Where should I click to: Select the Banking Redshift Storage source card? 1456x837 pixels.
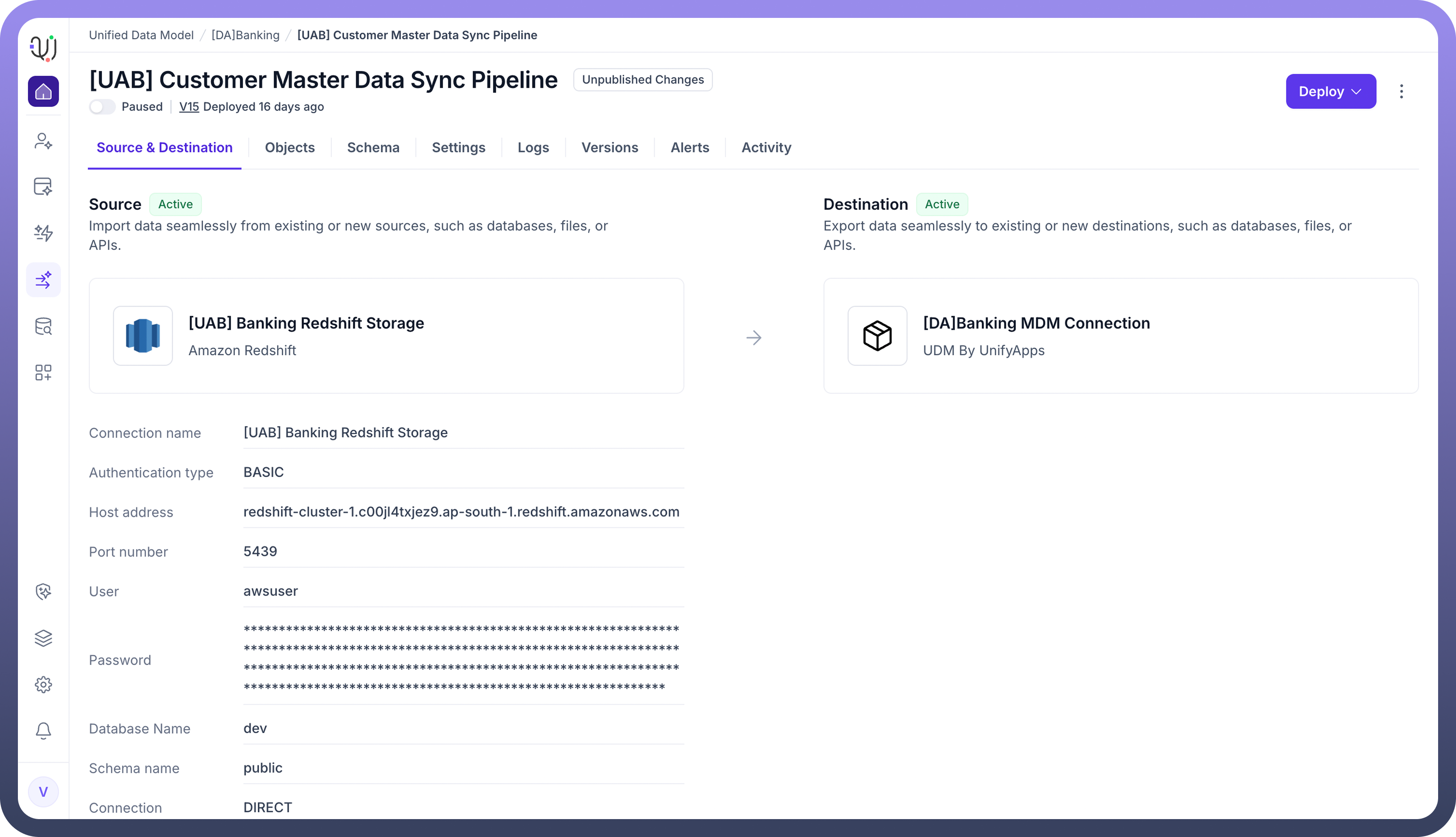[386, 336]
